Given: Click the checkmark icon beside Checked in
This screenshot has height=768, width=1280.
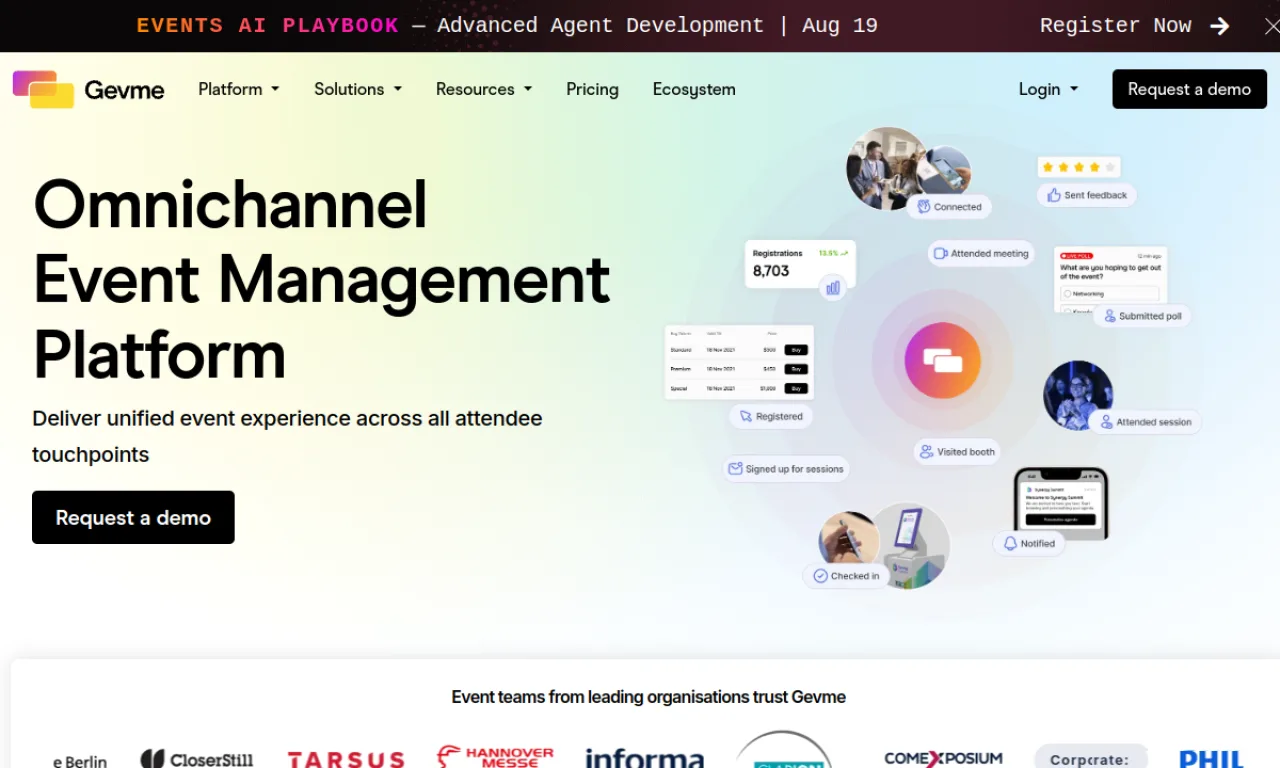Looking at the screenshot, I should [x=820, y=576].
